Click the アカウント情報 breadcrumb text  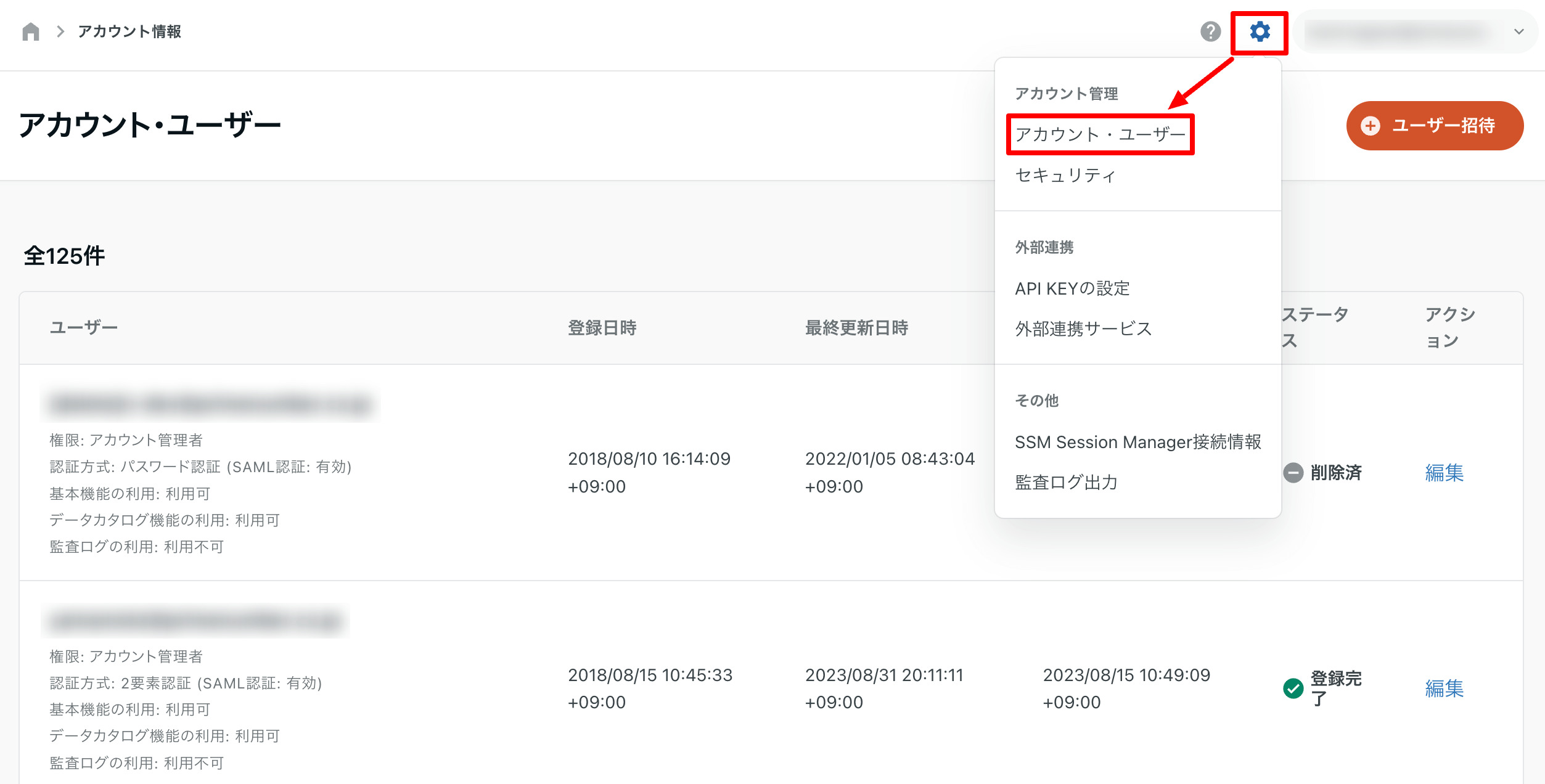click(x=129, y=31)
